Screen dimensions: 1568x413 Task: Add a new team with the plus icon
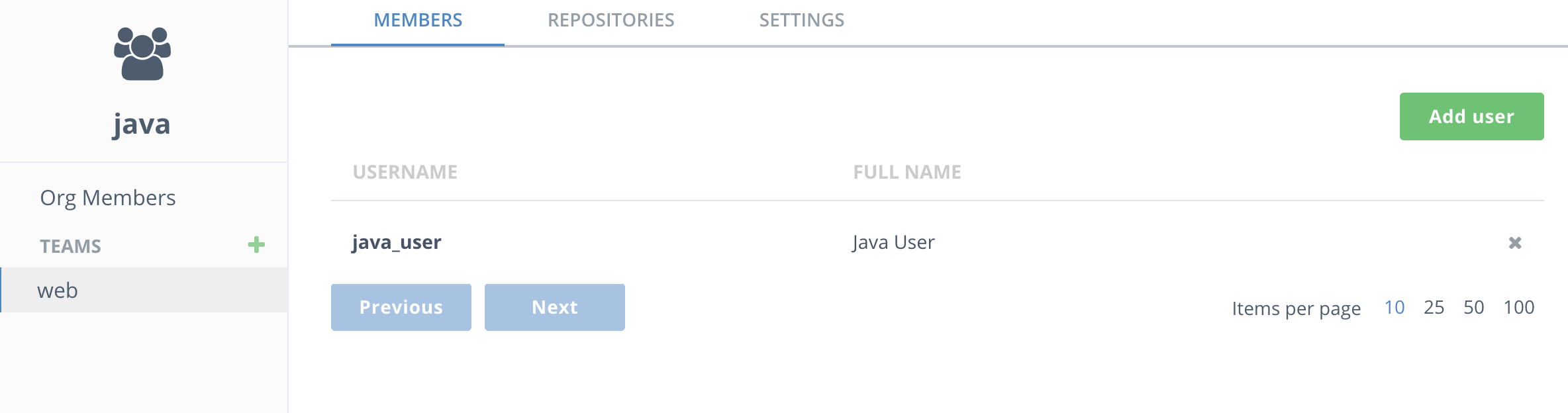(x=256, y=245)
